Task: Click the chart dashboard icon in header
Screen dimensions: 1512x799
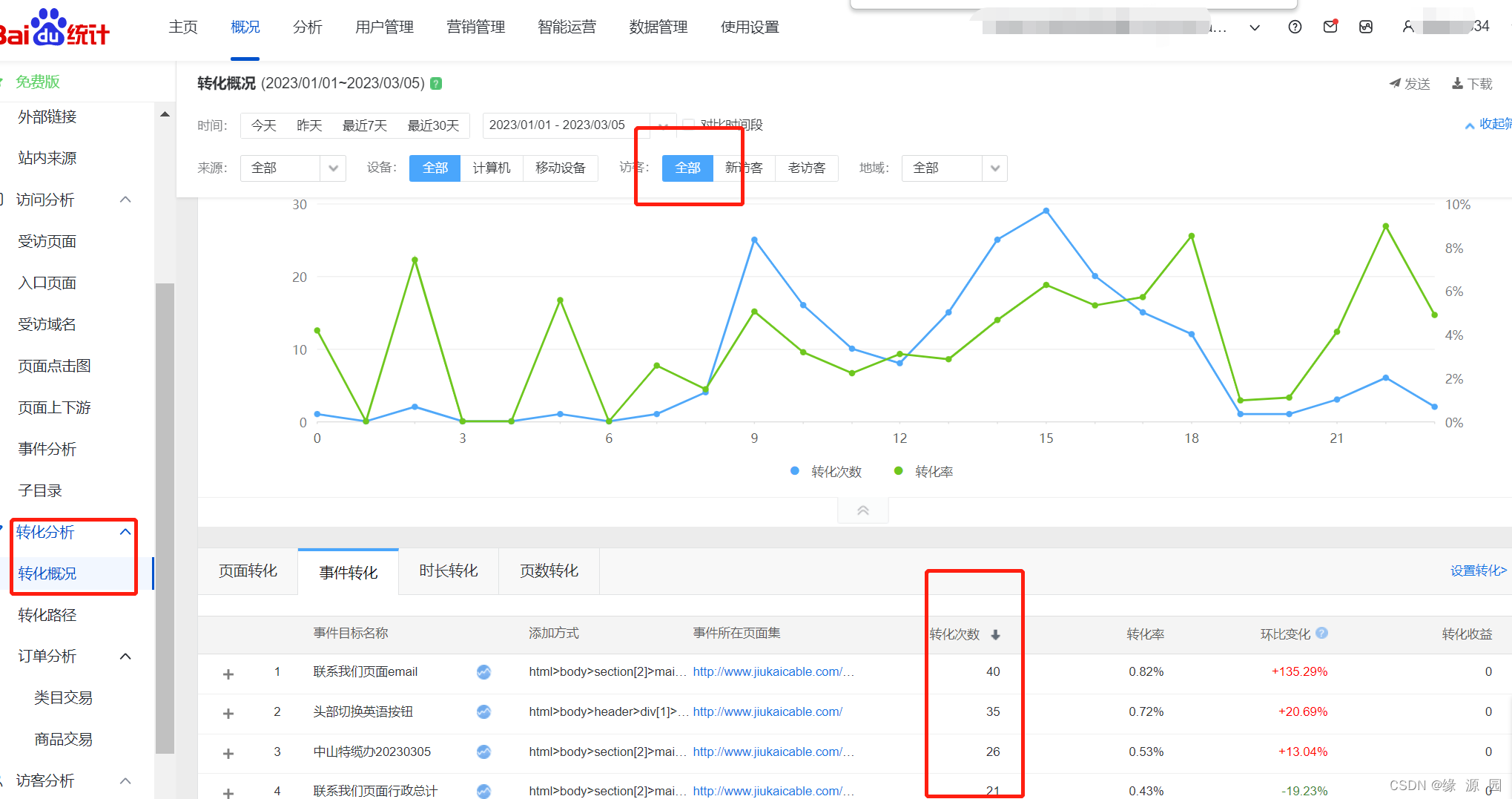Action: point(1366,27)
